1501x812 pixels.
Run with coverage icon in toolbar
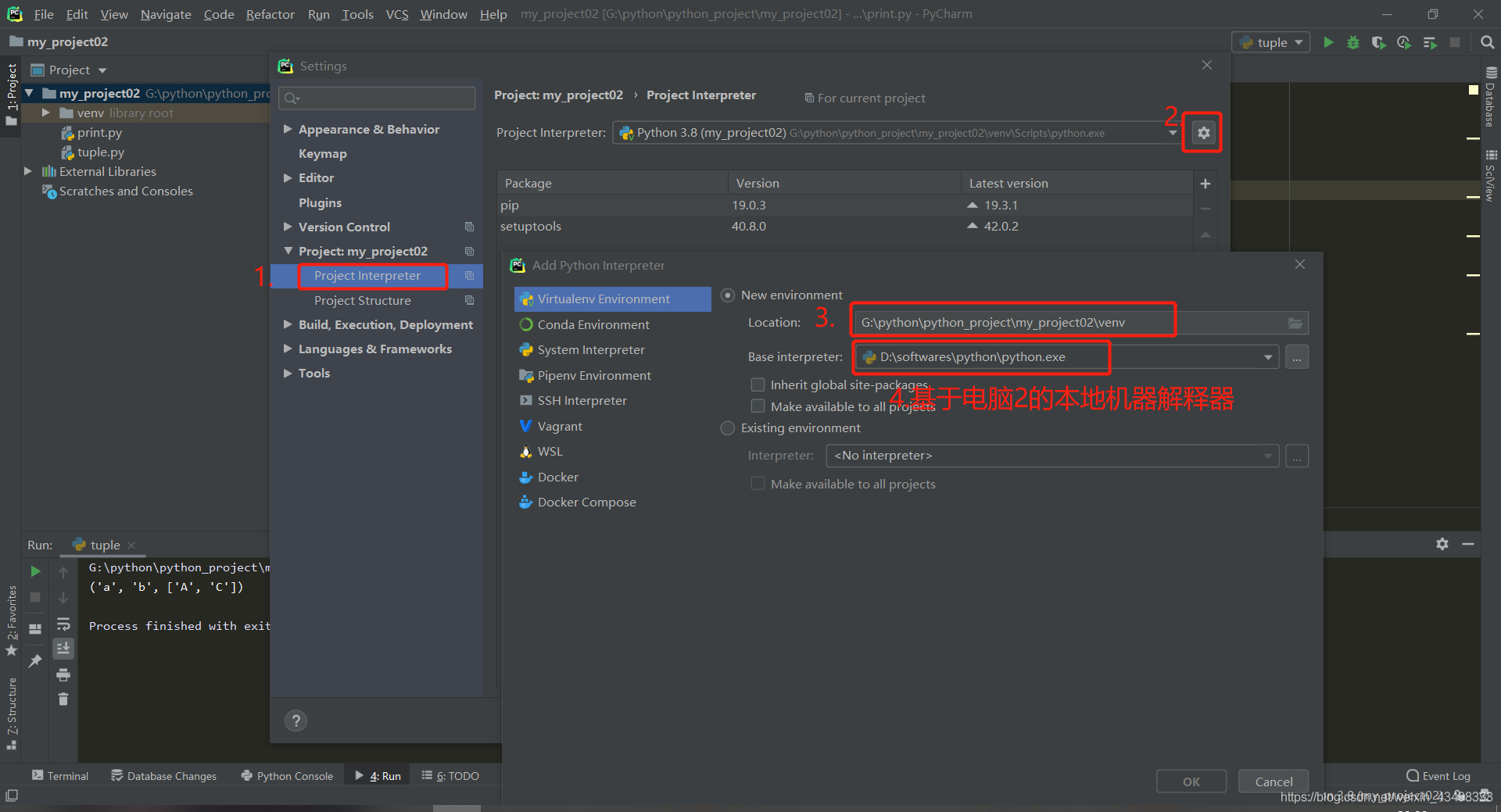pos(1378,42)
